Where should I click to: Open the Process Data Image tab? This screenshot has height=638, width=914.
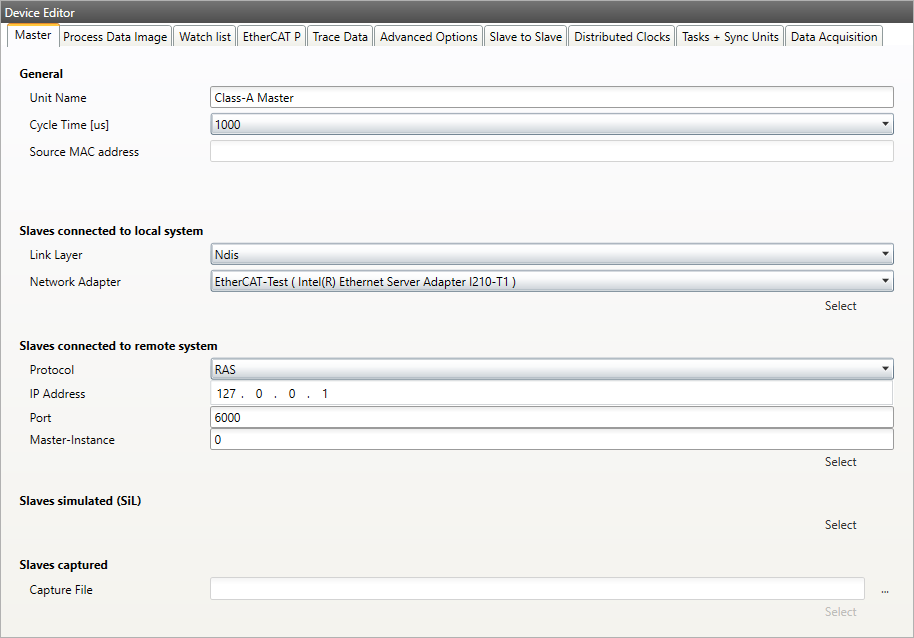(115, 37)
